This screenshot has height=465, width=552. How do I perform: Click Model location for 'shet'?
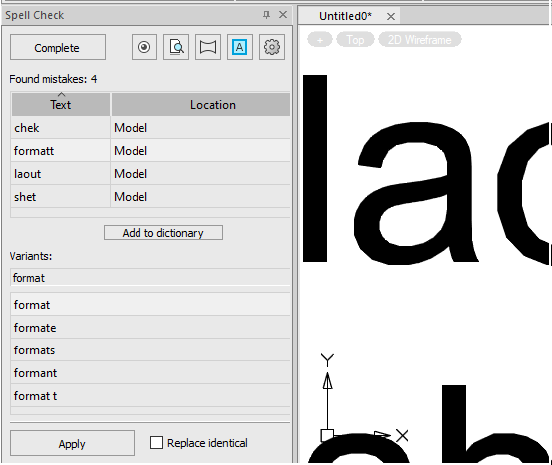coord(201,197)
